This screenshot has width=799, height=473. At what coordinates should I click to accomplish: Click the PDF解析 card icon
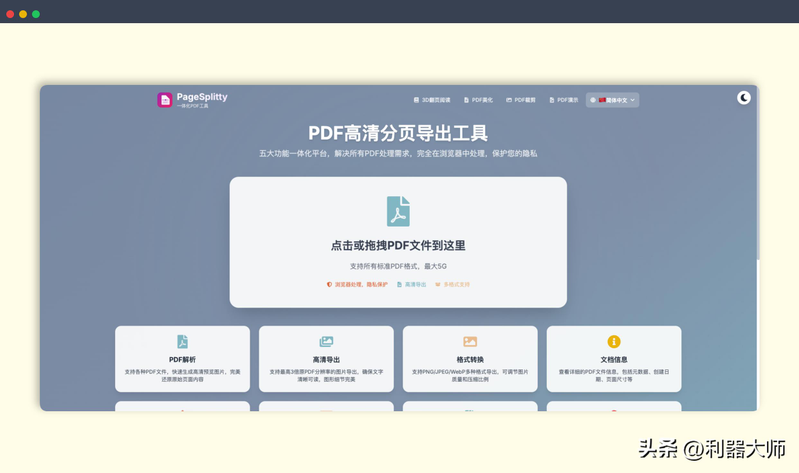pos(182,341)
